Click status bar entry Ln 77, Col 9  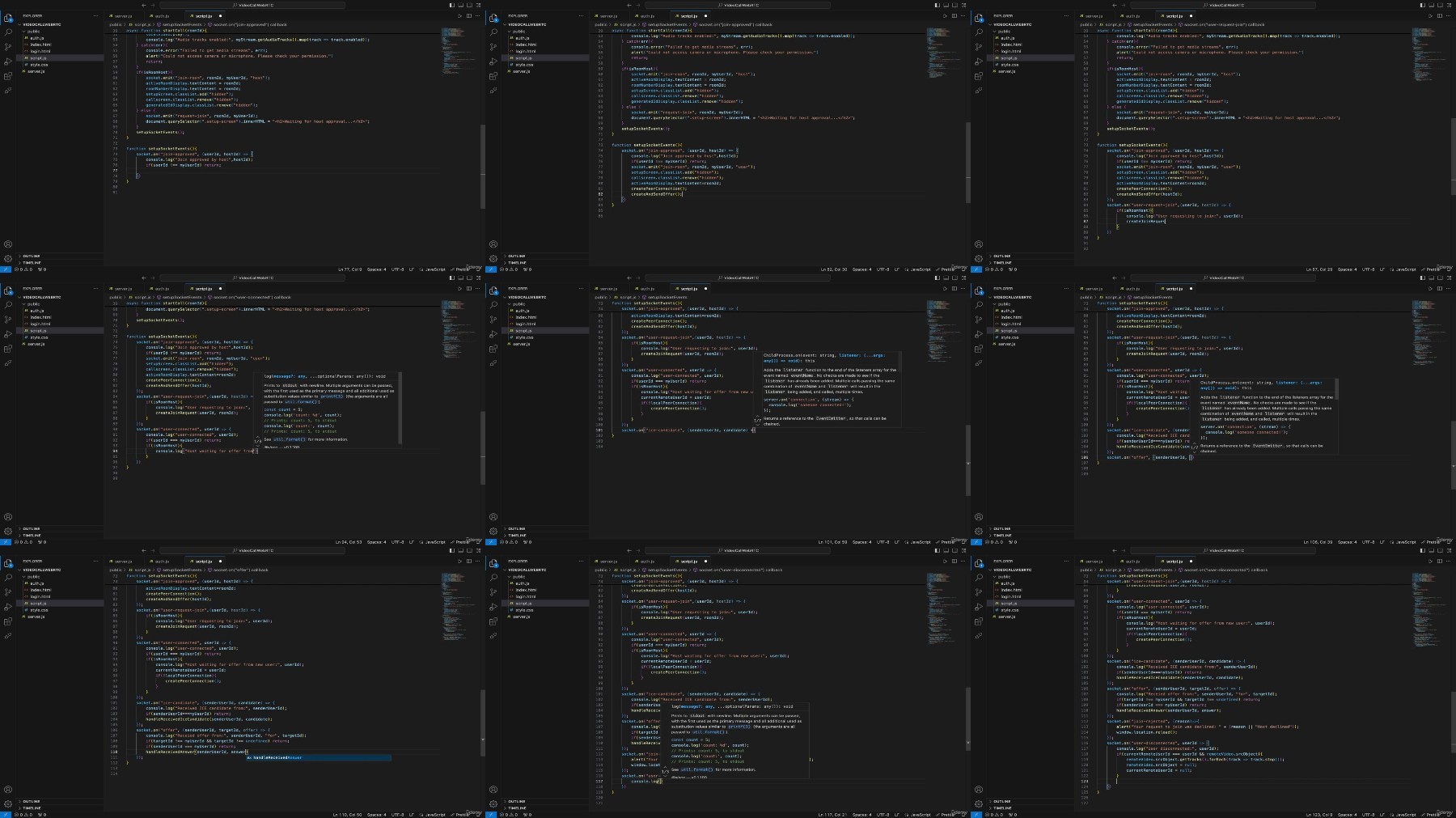click(349, 269)
